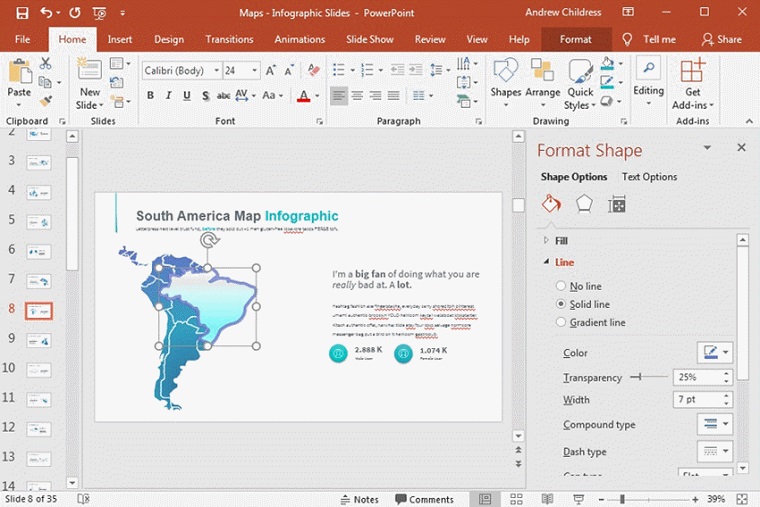Select the Solid line option
The image size is (760, 507).
point(561,304)
